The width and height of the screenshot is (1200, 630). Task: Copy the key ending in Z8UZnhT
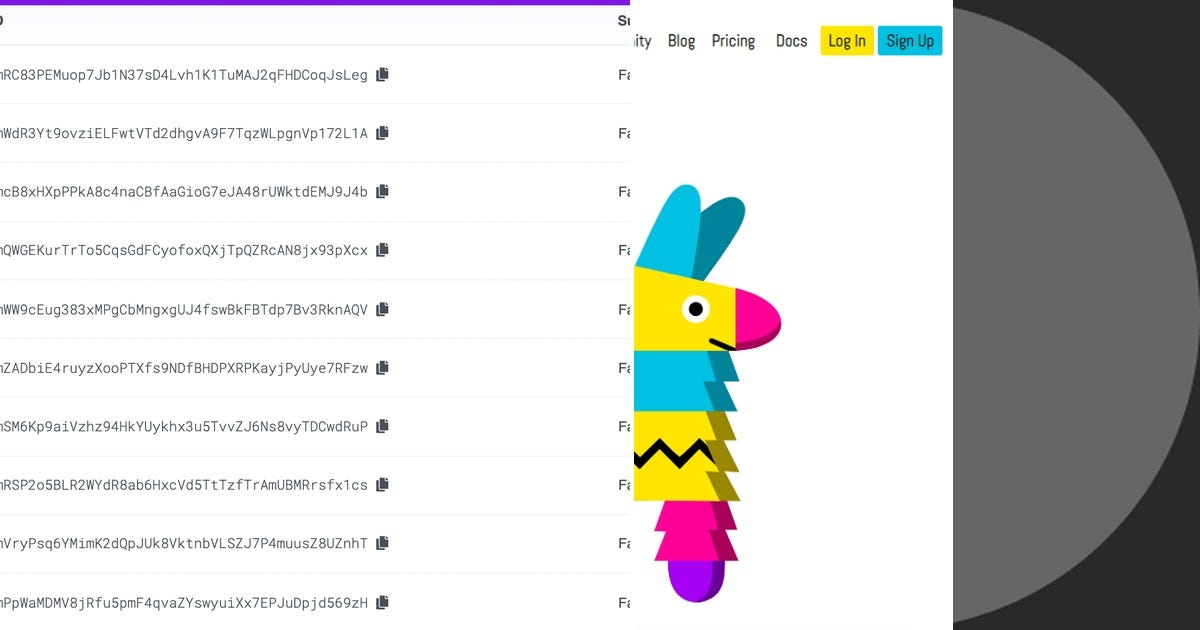[381, 543]
